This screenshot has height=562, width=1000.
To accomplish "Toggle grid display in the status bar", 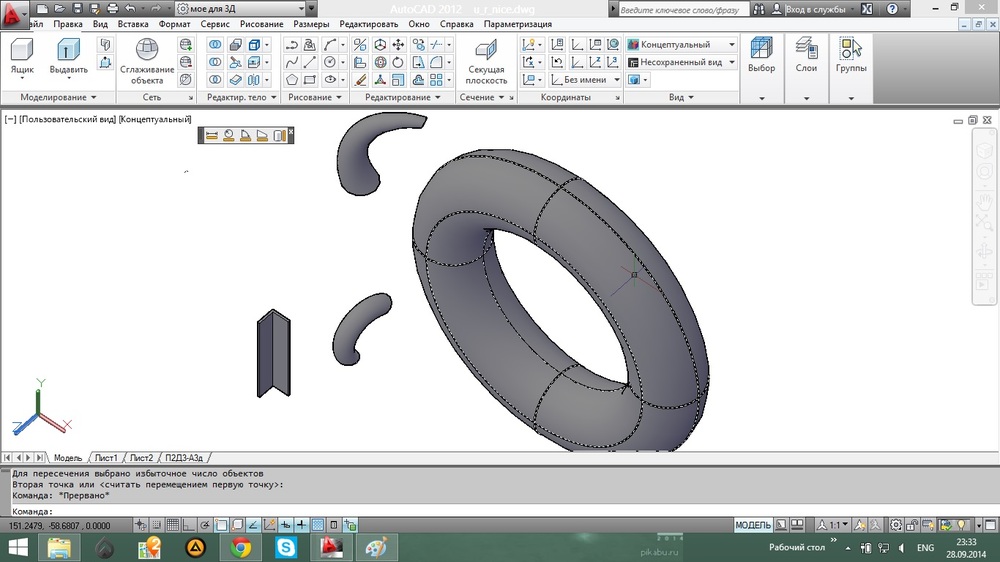I will (171, 525).
